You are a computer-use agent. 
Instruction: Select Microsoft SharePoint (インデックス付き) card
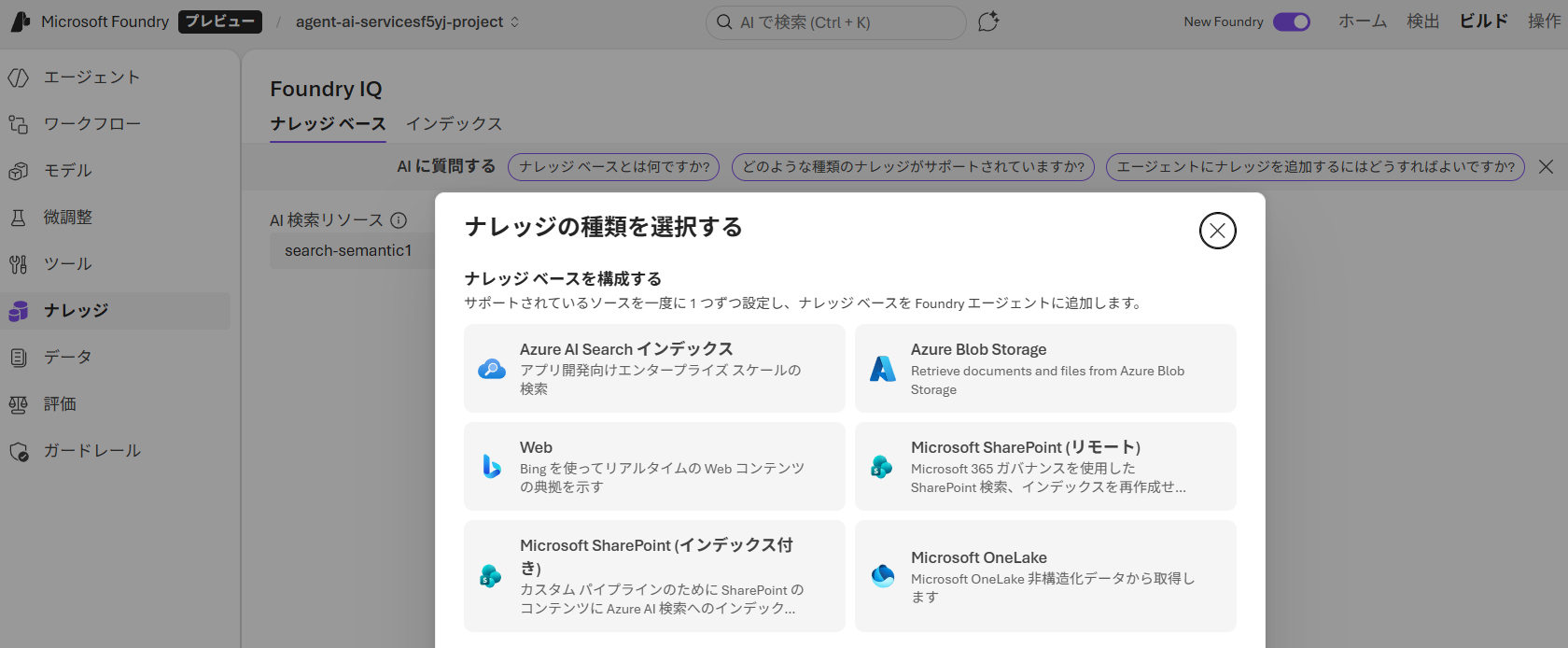(654, 576)
